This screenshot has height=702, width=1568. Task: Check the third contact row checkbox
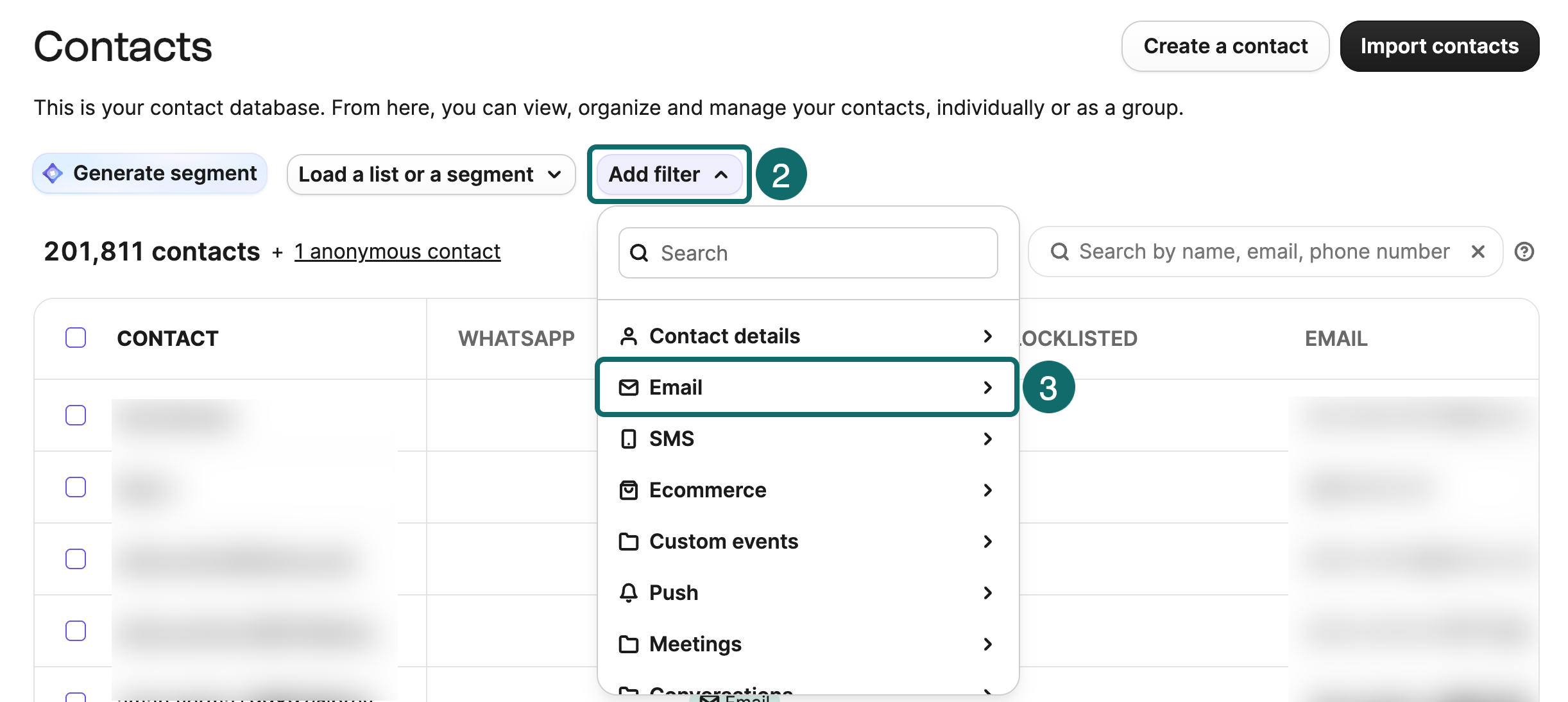(x=76, y=559)
